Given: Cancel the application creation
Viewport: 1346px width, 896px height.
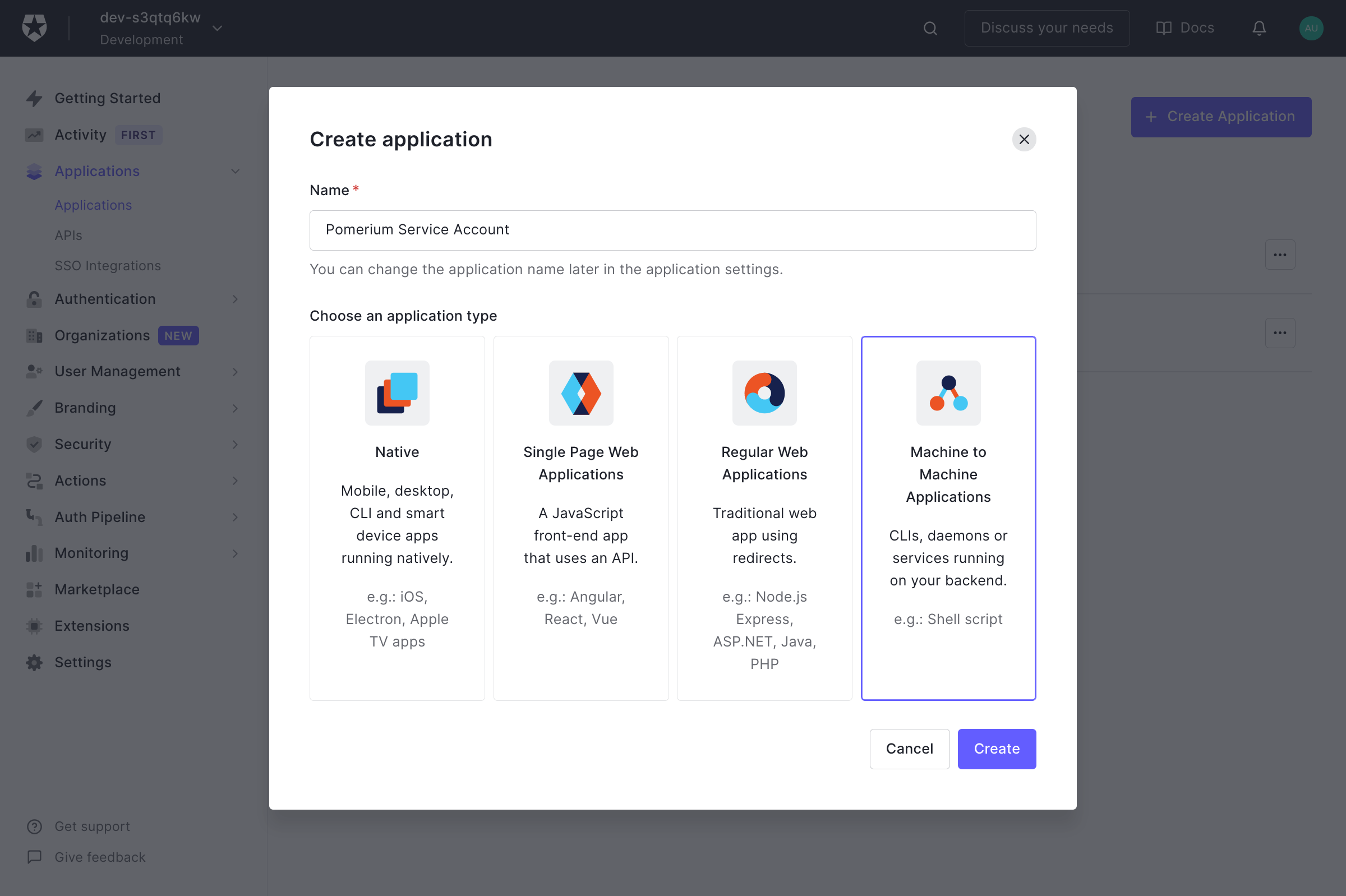Looking at the screenshot, I should click(x=909, y=749).
